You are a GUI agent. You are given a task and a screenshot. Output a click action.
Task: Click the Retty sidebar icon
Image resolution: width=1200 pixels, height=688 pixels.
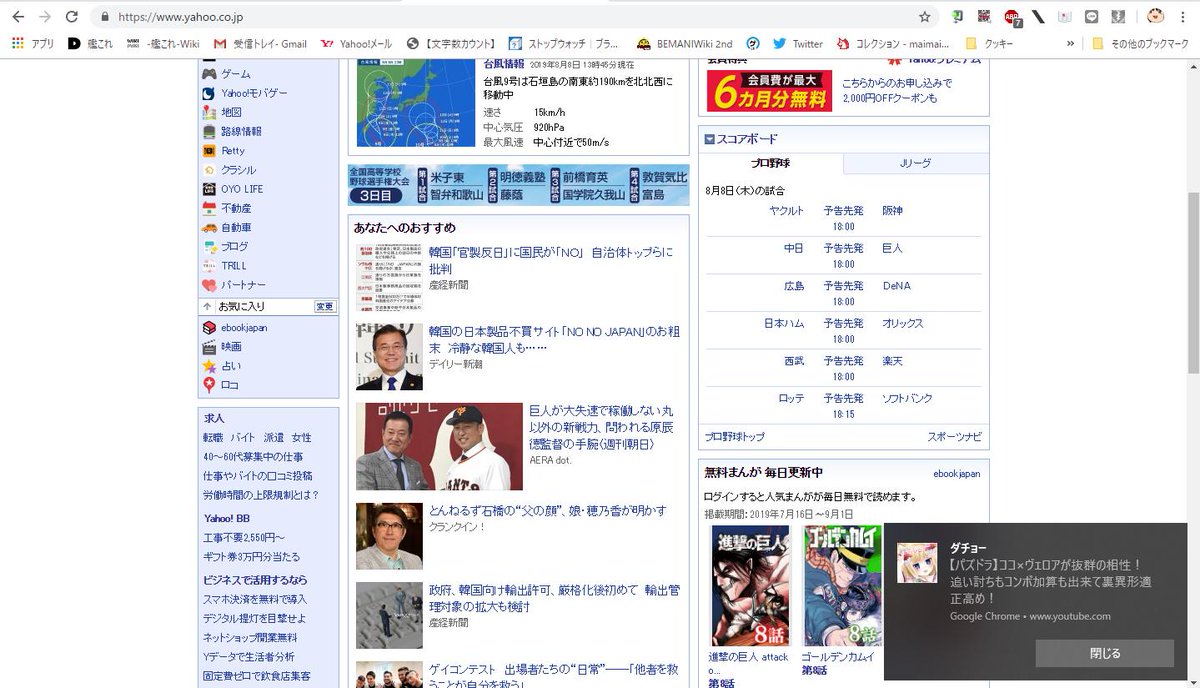coord(209,150)
